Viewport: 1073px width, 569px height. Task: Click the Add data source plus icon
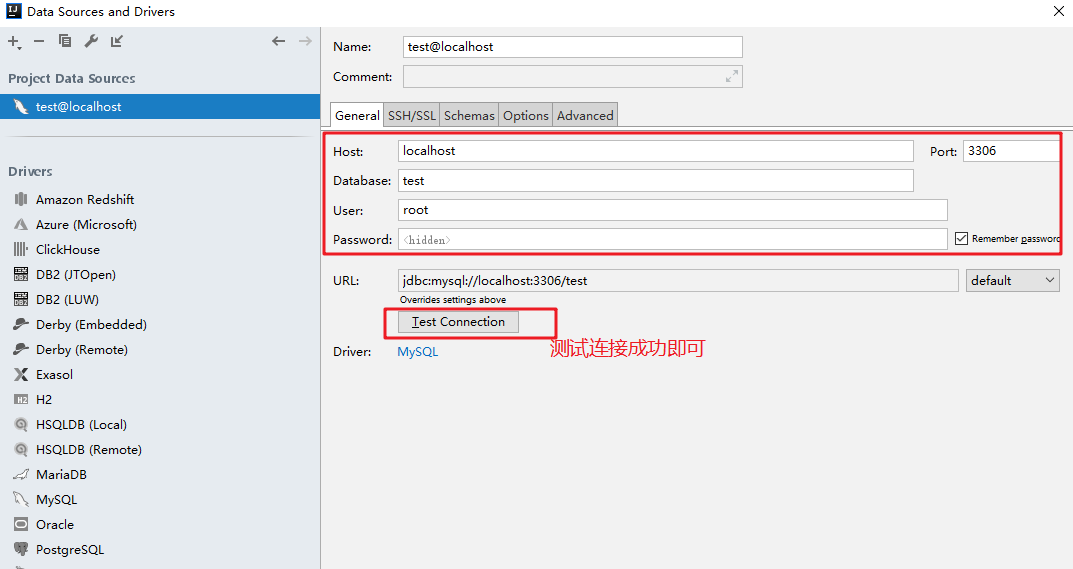click(13, 41)
